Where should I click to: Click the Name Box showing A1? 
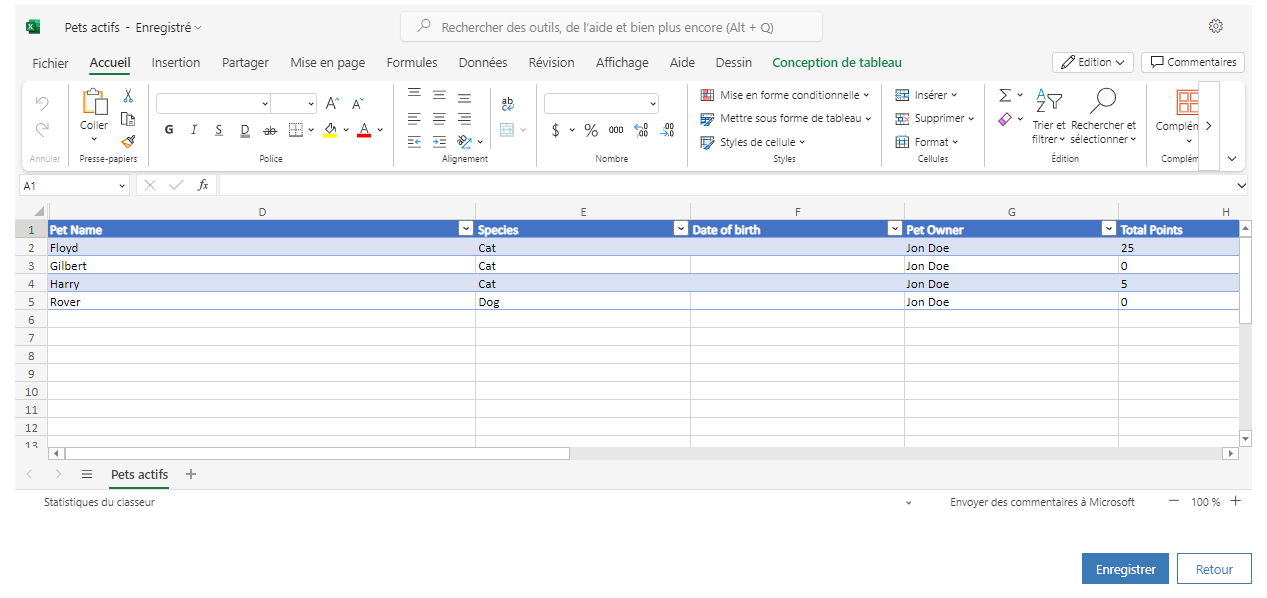pos(75,185)
